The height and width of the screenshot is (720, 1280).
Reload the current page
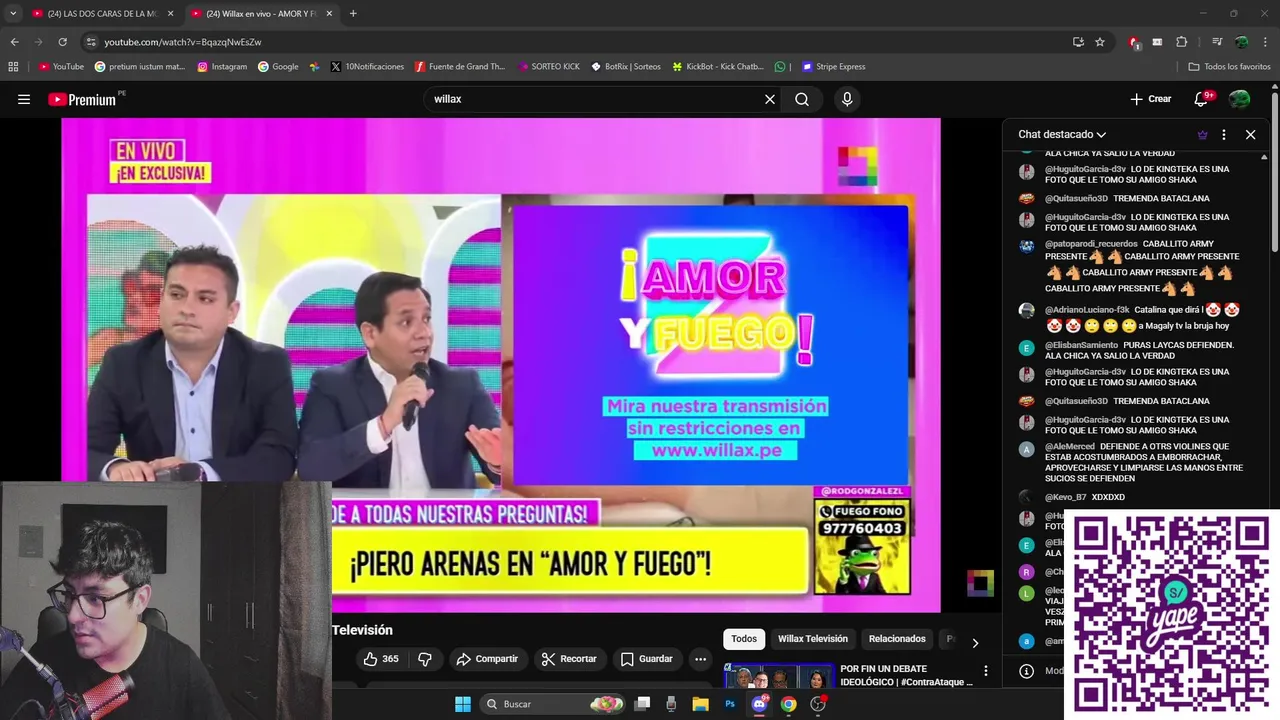coord(62,42)
